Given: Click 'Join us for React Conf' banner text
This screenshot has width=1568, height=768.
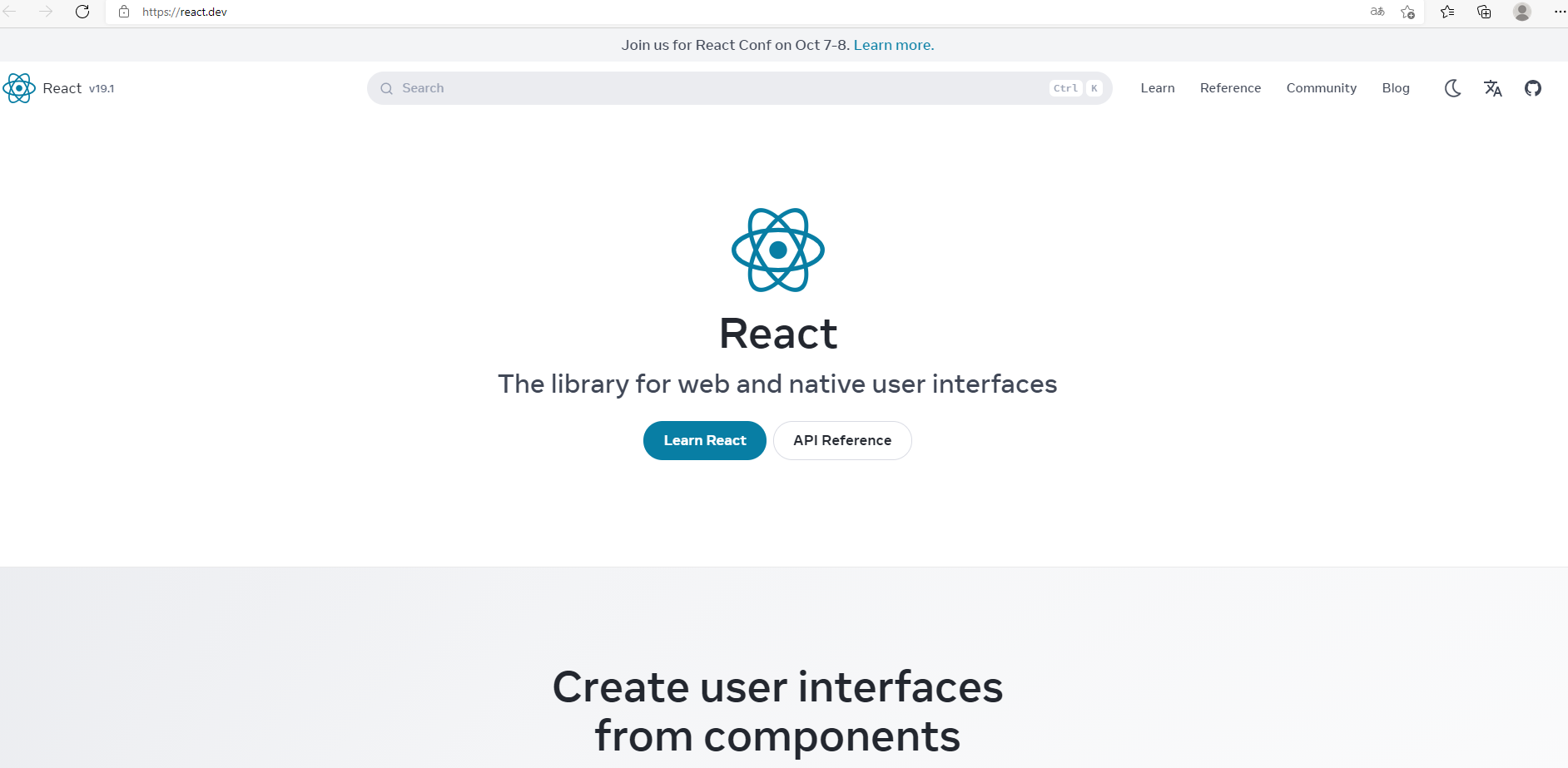Looking at the screenshot, I should pyautogui.click(x=736, y=45).
